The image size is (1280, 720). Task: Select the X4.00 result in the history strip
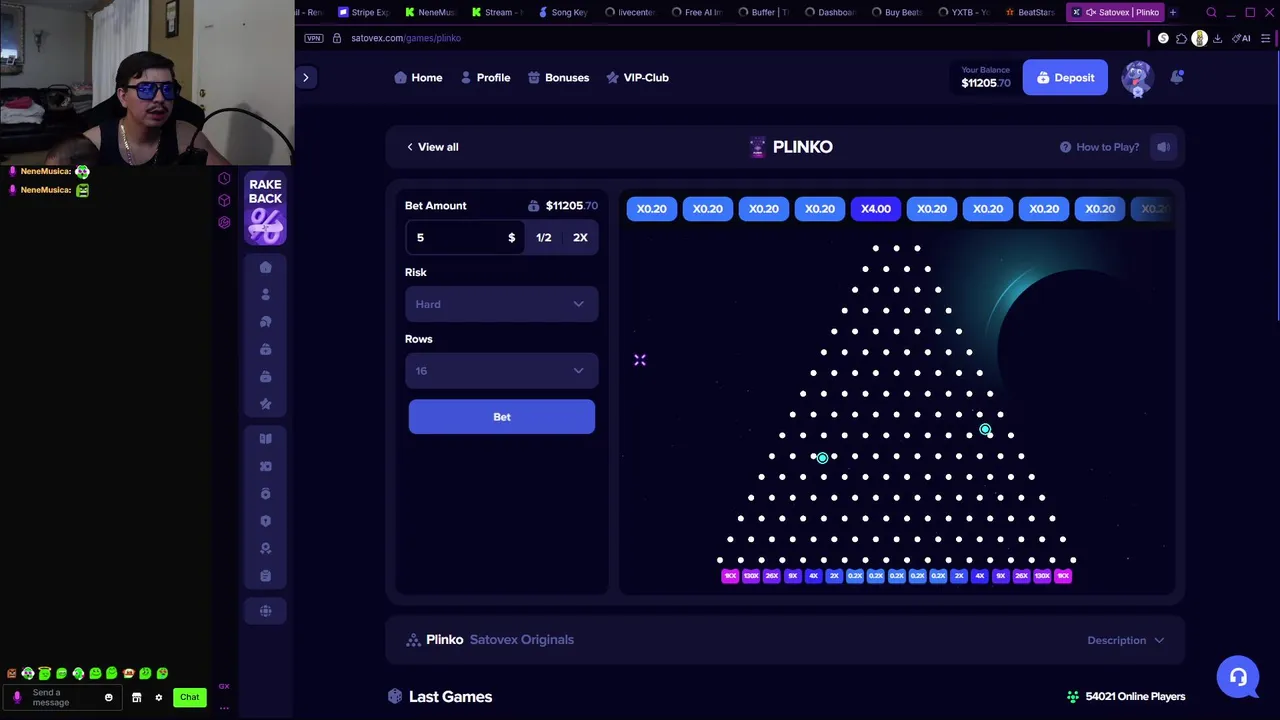click(x=875, y=208)
